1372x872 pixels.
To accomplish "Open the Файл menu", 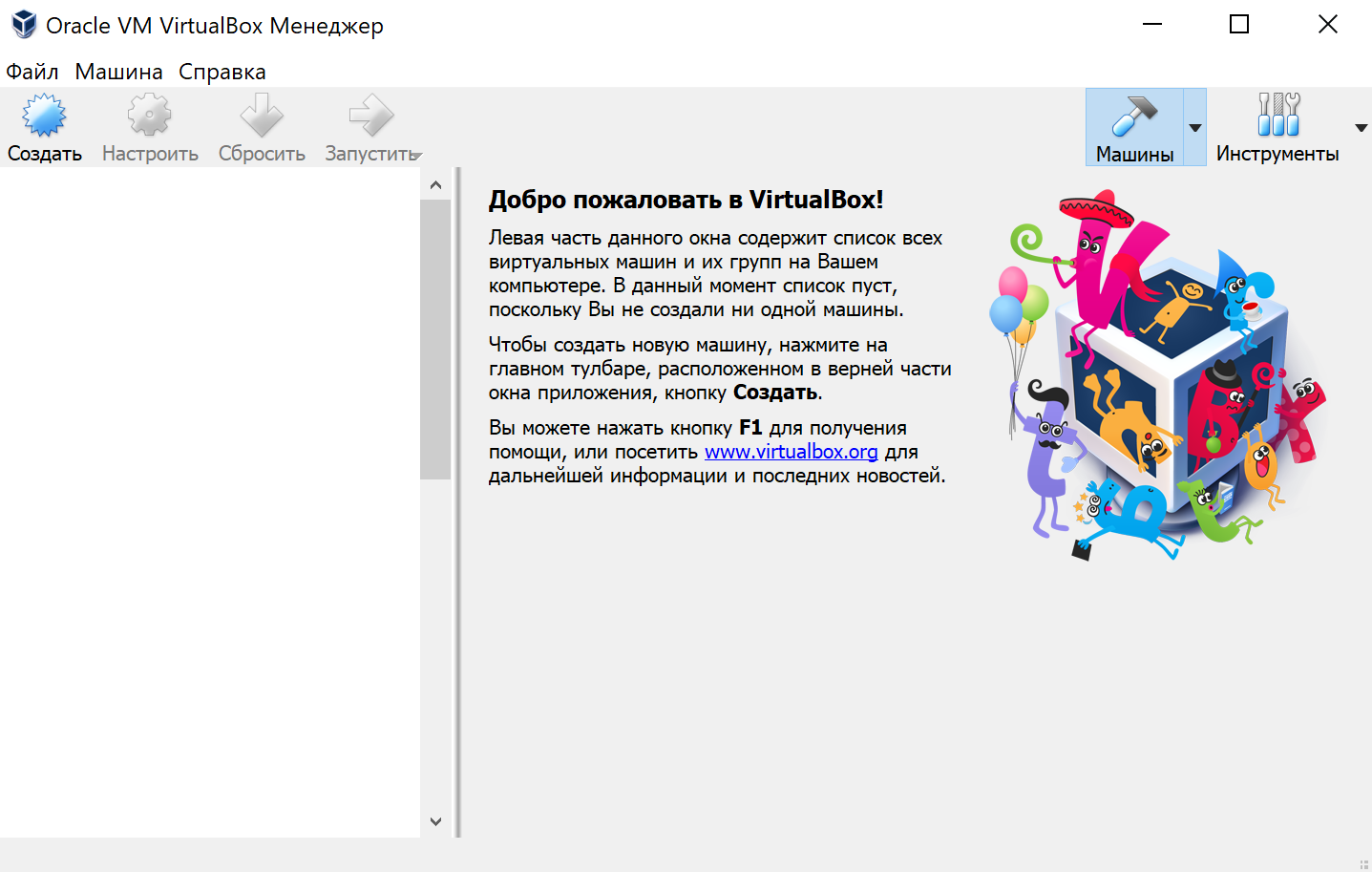I will pyautogui.click(x=31, y=71).
